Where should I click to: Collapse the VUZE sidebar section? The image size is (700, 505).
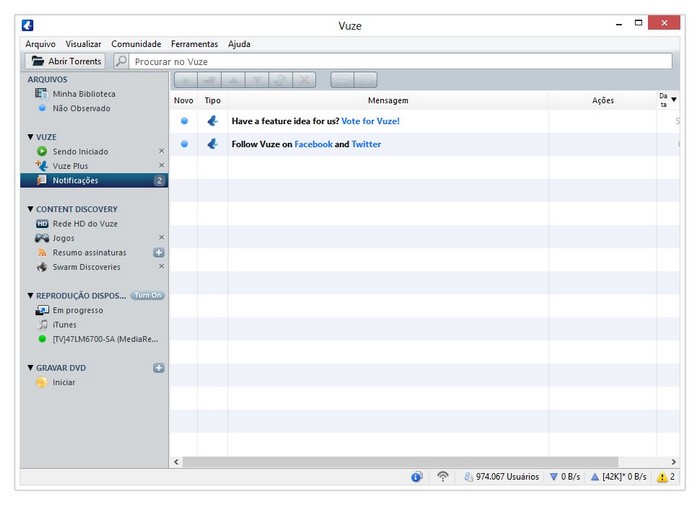point(30,137)
